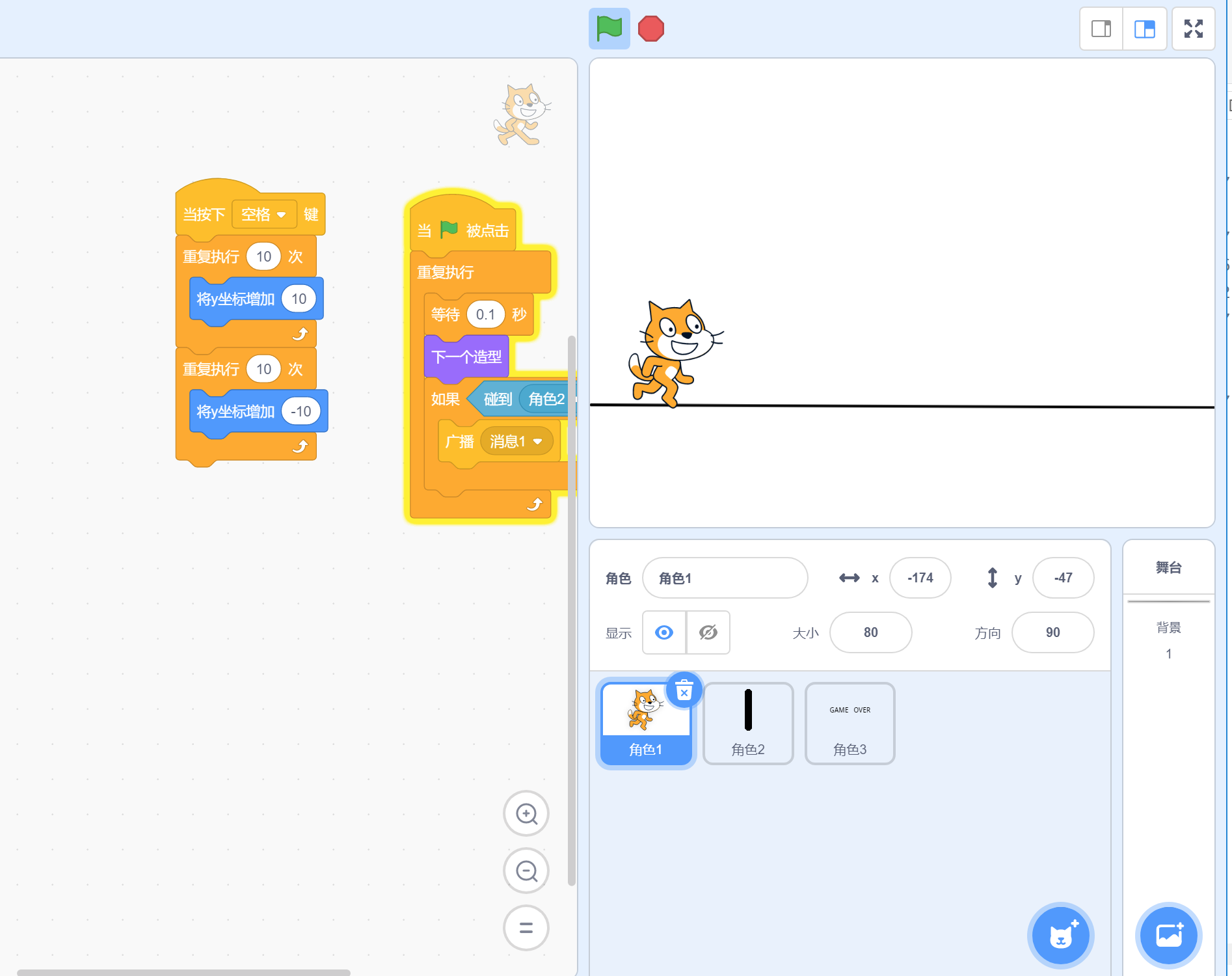Zoom out the code workspace
The width and height of the screenshot is (1232, 976).
(x=526, y=871)
